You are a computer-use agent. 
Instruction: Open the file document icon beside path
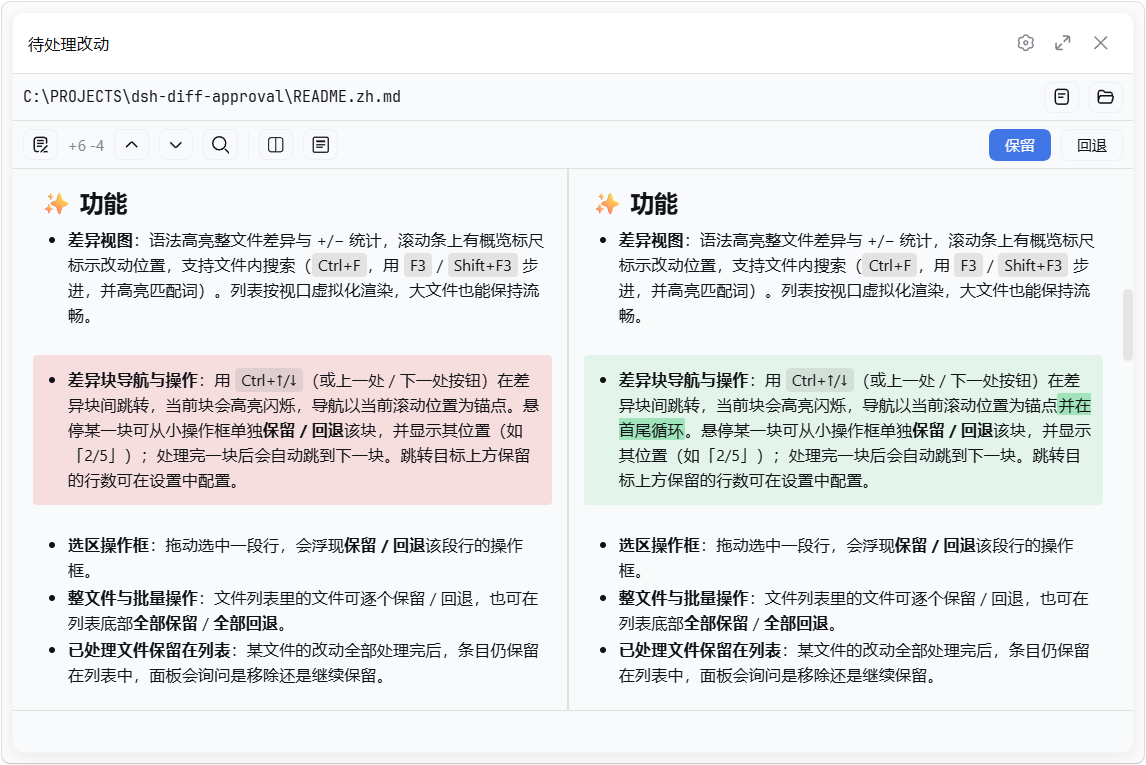[1062, 96]
